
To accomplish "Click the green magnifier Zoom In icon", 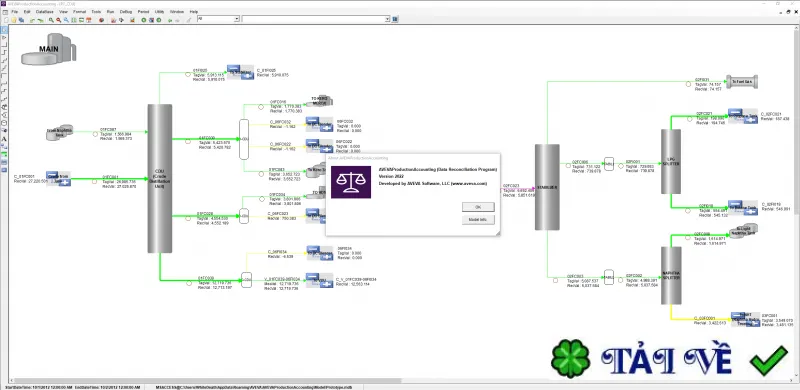I will point(51,20).
